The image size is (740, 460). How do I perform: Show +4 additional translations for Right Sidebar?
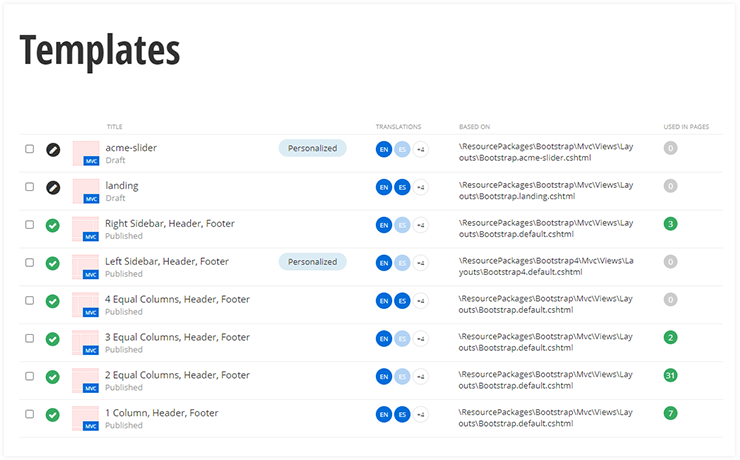421,225
